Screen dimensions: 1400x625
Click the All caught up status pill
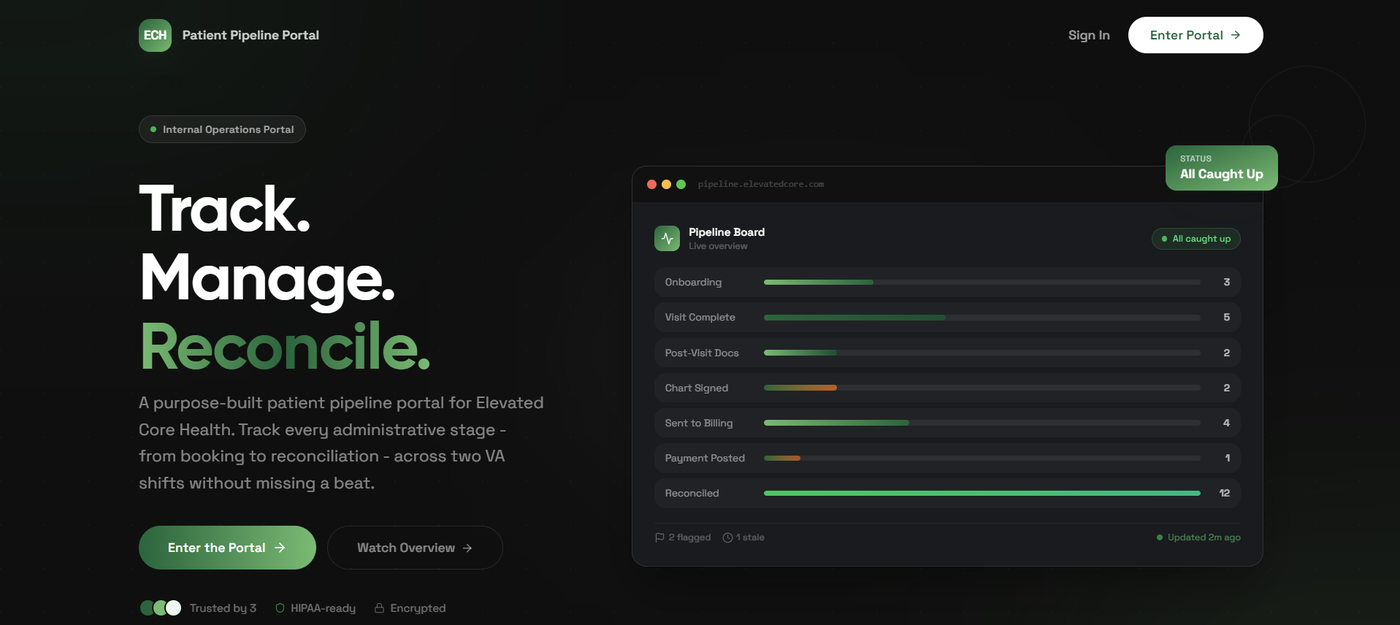point(1196,239)
